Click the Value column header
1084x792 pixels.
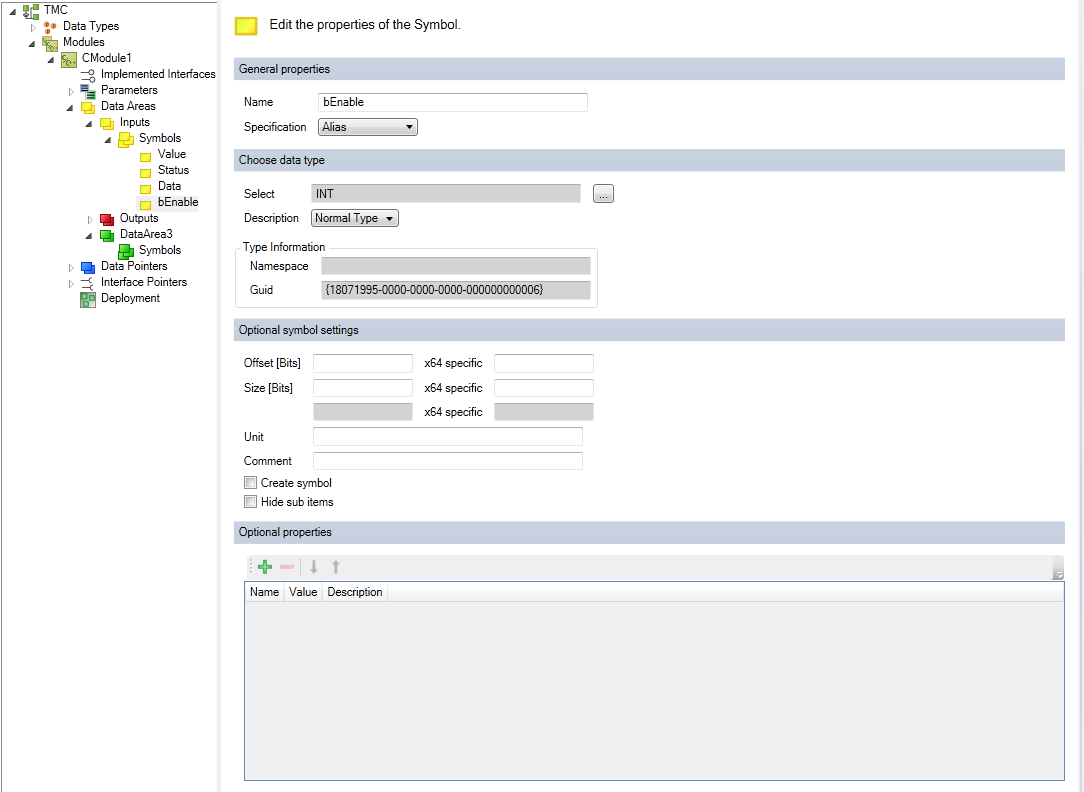(303, 592)
